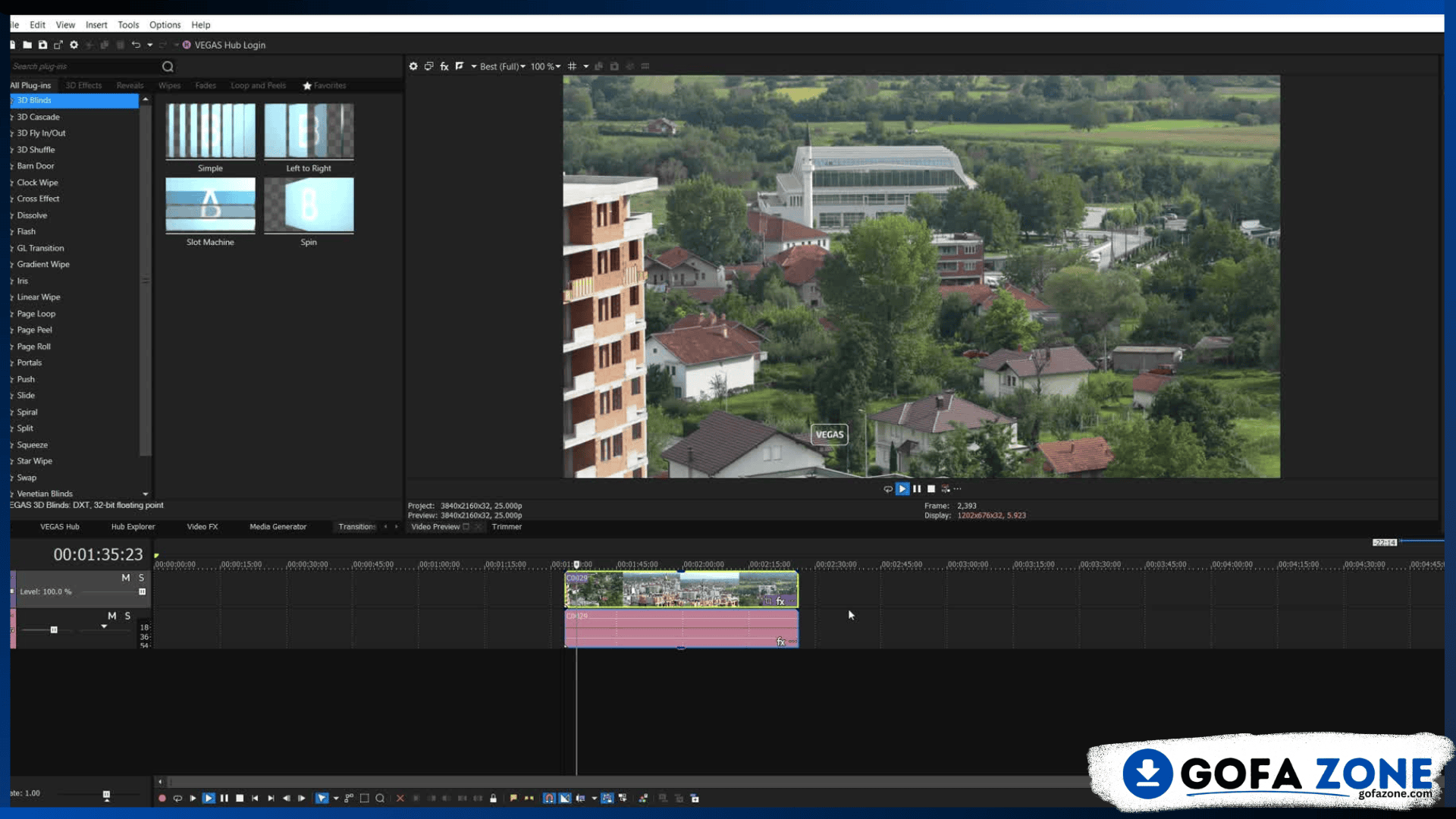Viewport: 1456px width, 819px height.
Task: Solo the video track
Action: pyautogui.click(x=141, y=578)
